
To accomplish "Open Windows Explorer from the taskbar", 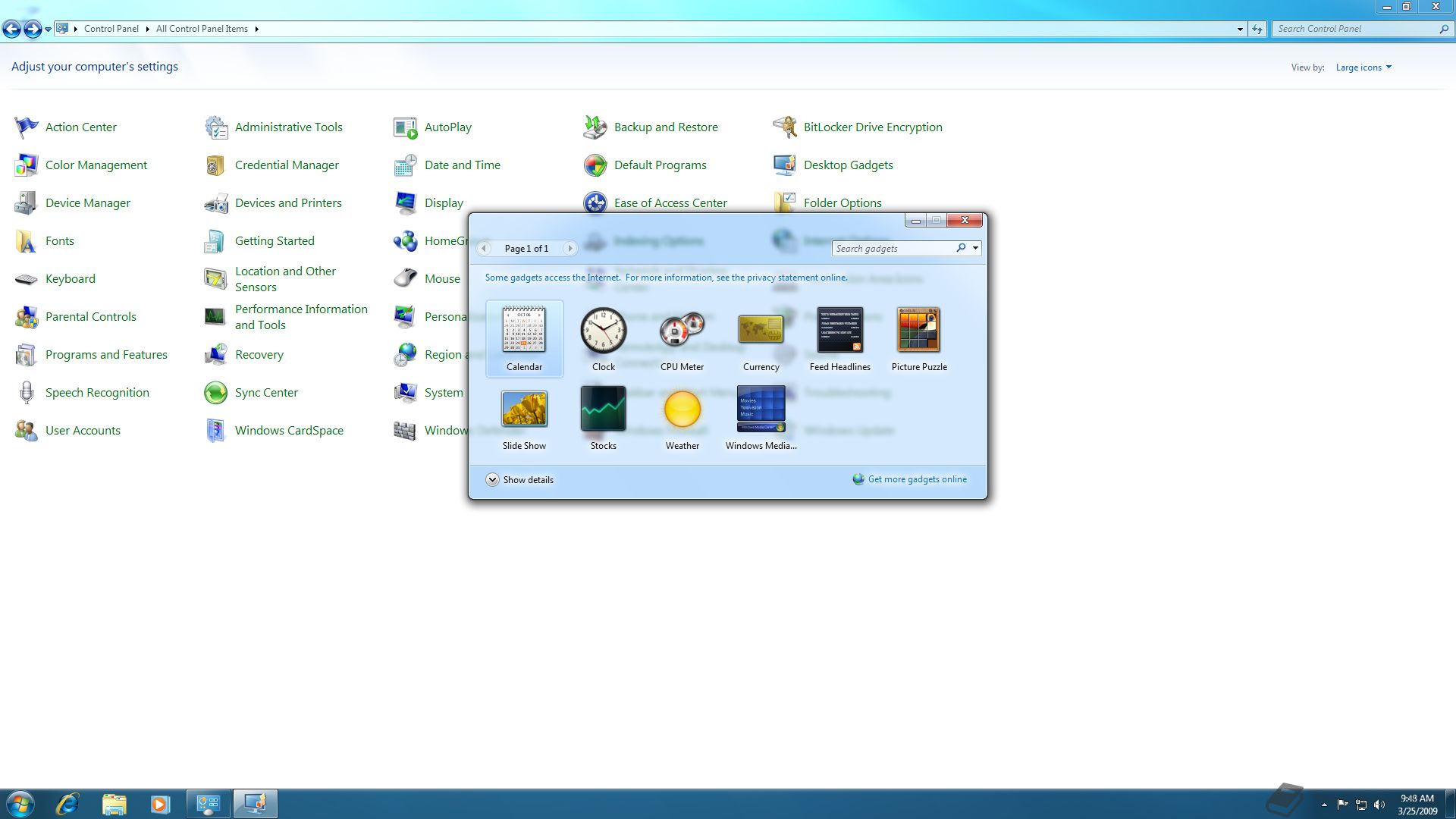I will click(x=114, y=804).
